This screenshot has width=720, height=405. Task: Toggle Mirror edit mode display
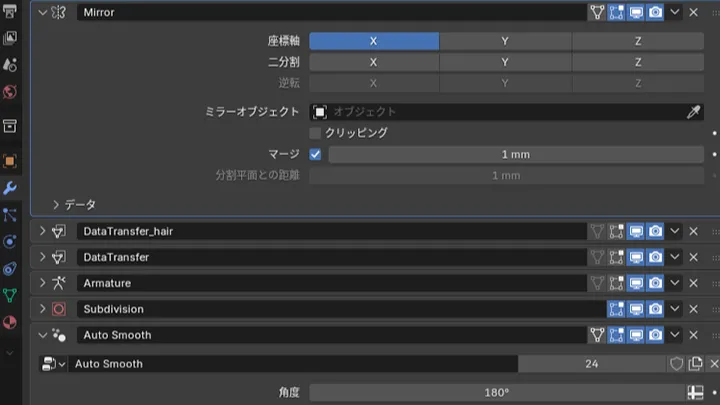coord(616,12)
